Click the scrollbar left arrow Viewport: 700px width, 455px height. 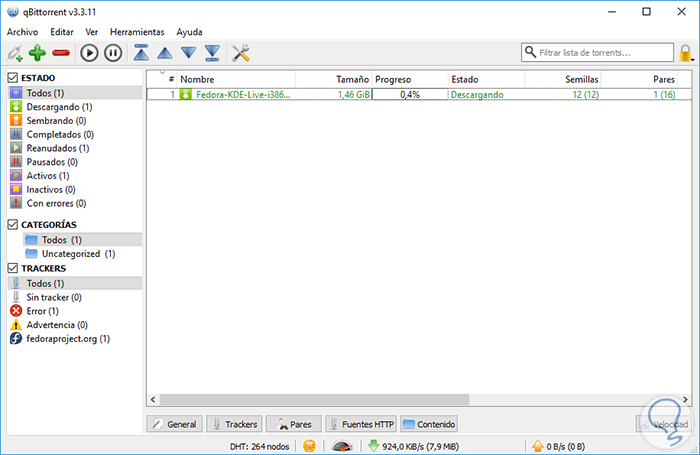pyautogui.click(x=153, y=399)
